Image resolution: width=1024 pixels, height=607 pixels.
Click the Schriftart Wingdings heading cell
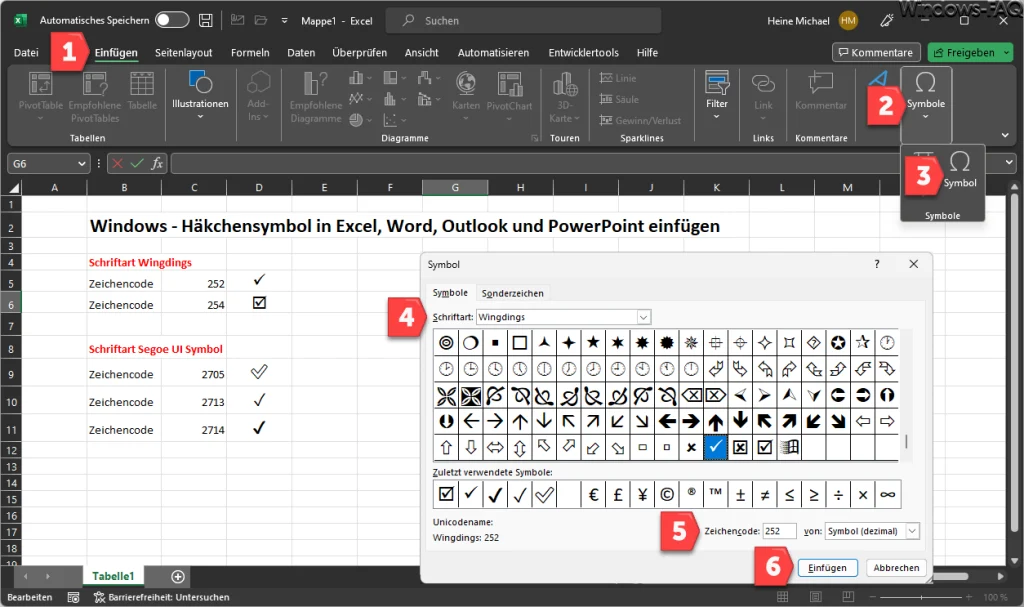click(x=140, y=263)
